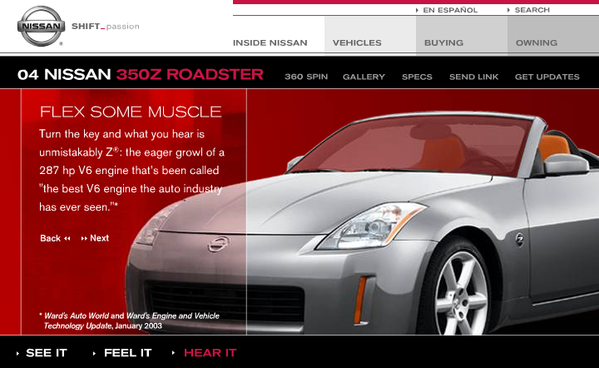Open the INSIDE NISSAN menu
The width and height of the screenshot is (599, 368).
tap(270, 43)
